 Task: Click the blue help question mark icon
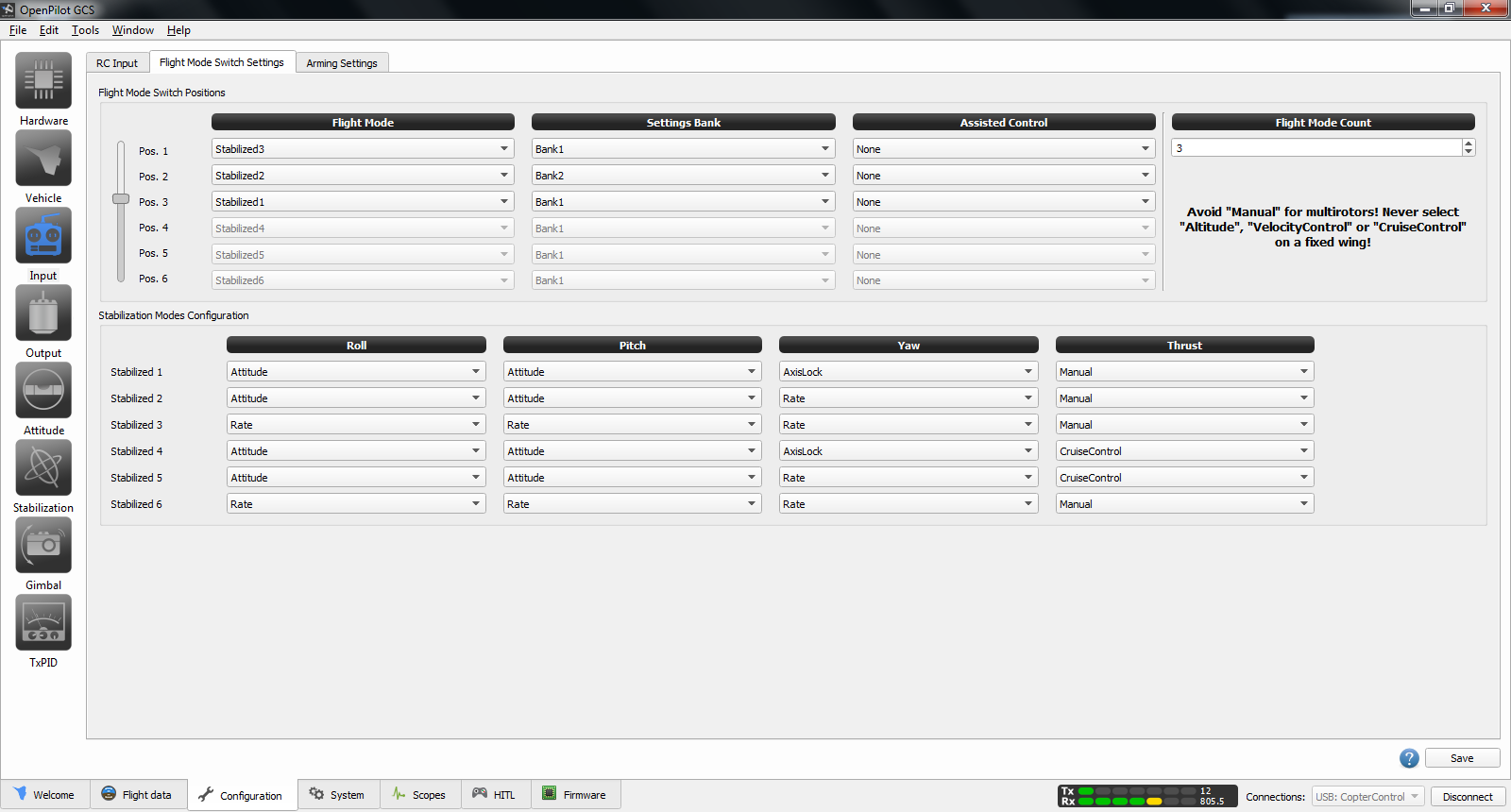pos(1409,758)
